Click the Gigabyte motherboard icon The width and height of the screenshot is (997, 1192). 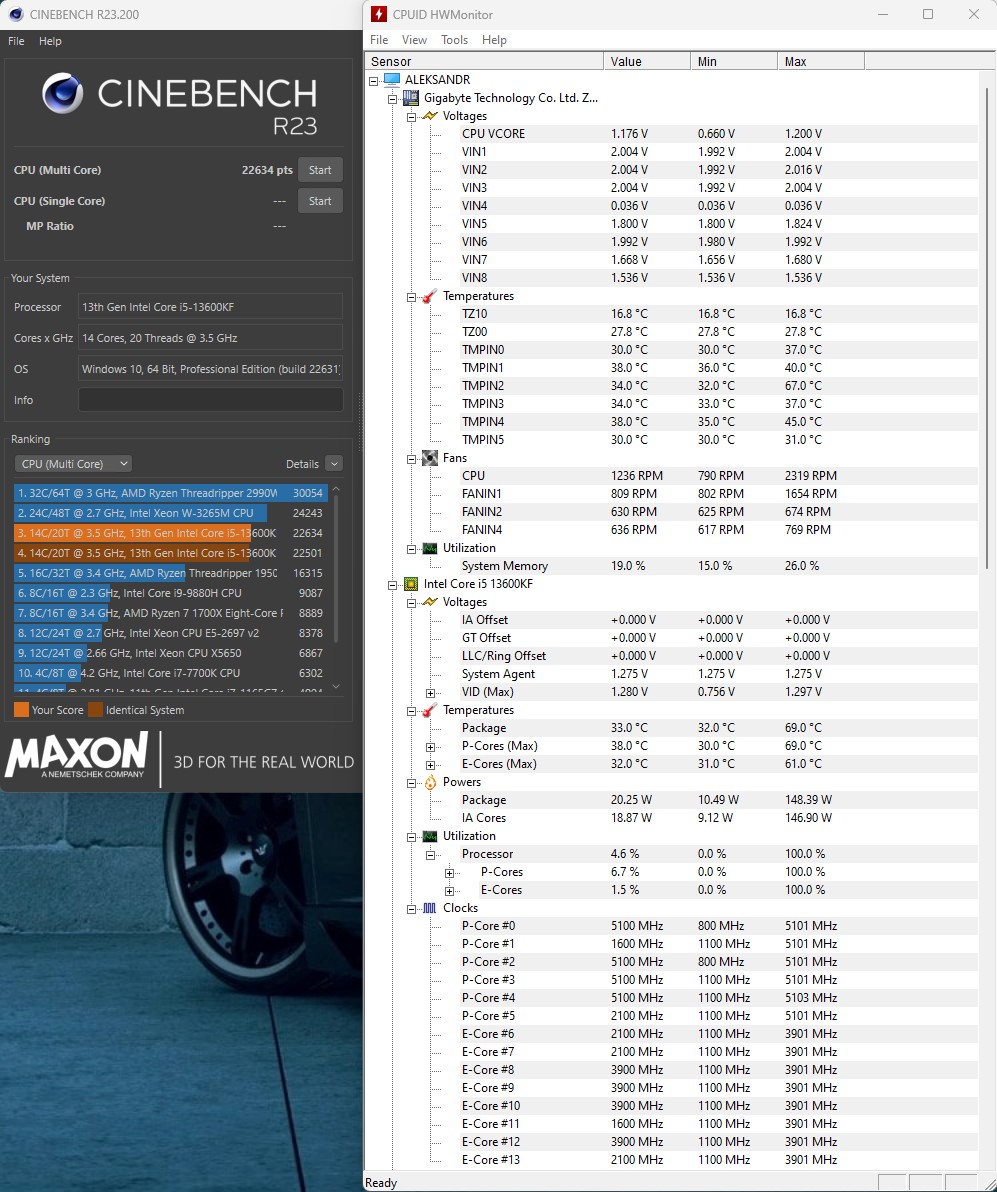411,98
